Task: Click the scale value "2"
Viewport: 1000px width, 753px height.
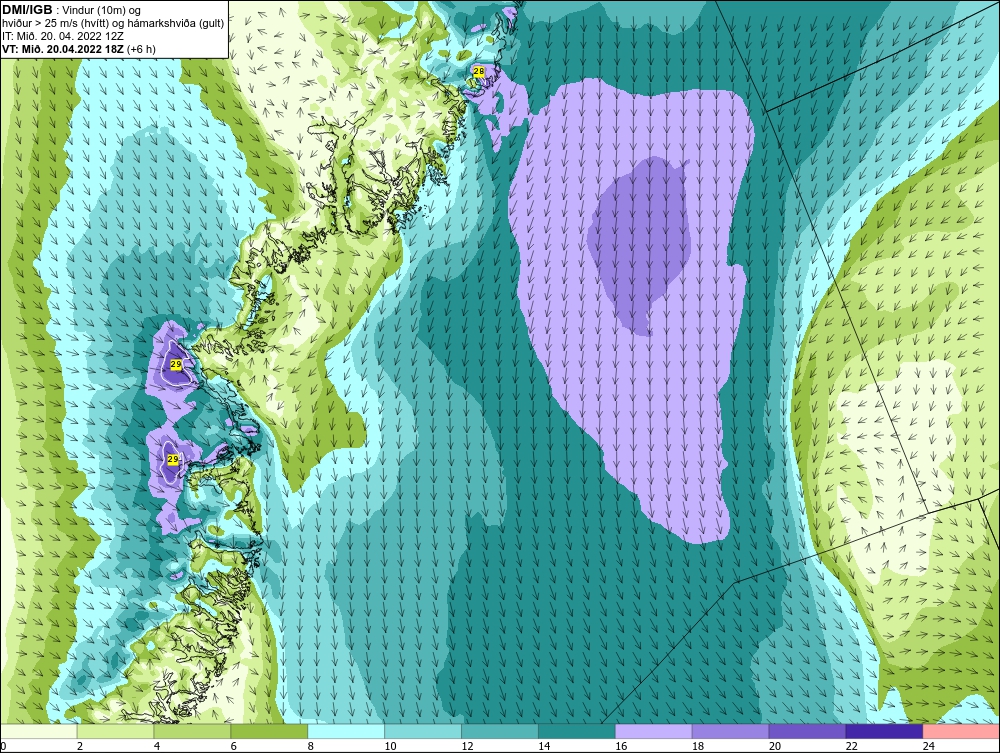Action: [80, 746]
